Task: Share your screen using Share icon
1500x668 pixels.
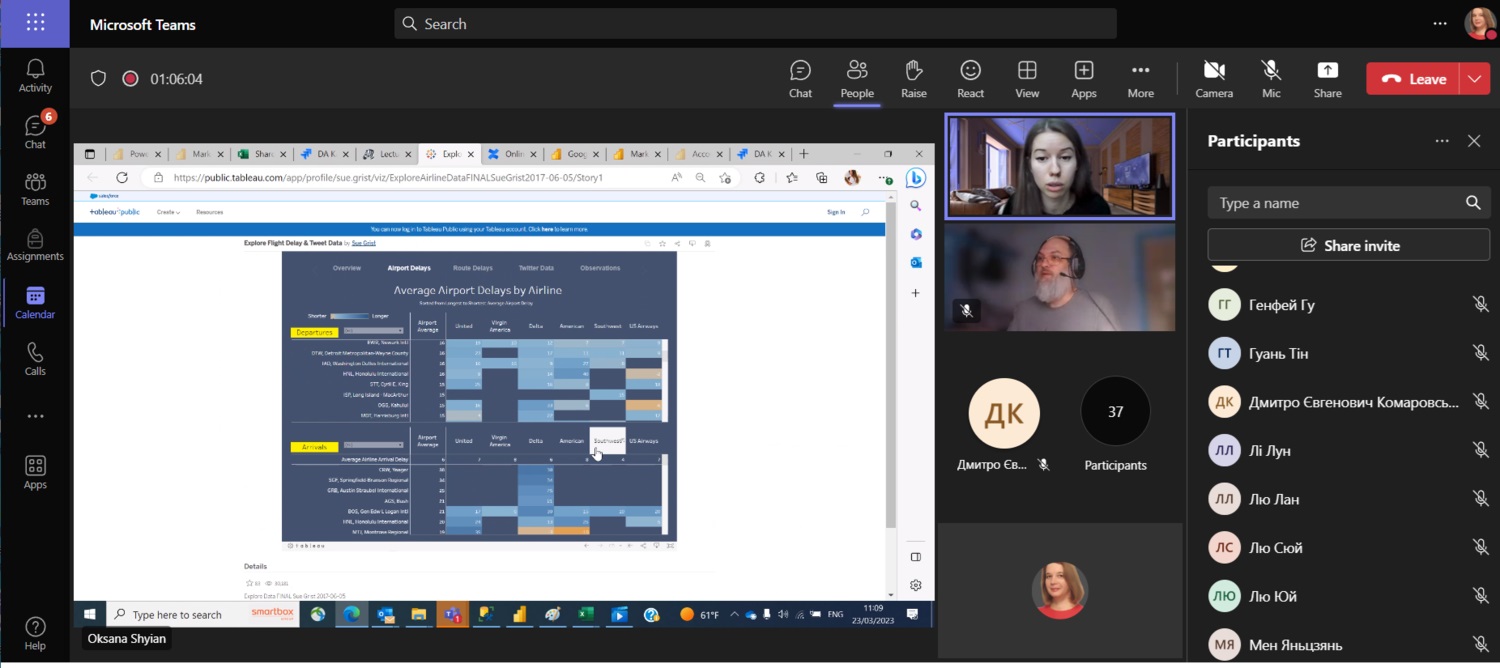Action: tap(1327, 78)
